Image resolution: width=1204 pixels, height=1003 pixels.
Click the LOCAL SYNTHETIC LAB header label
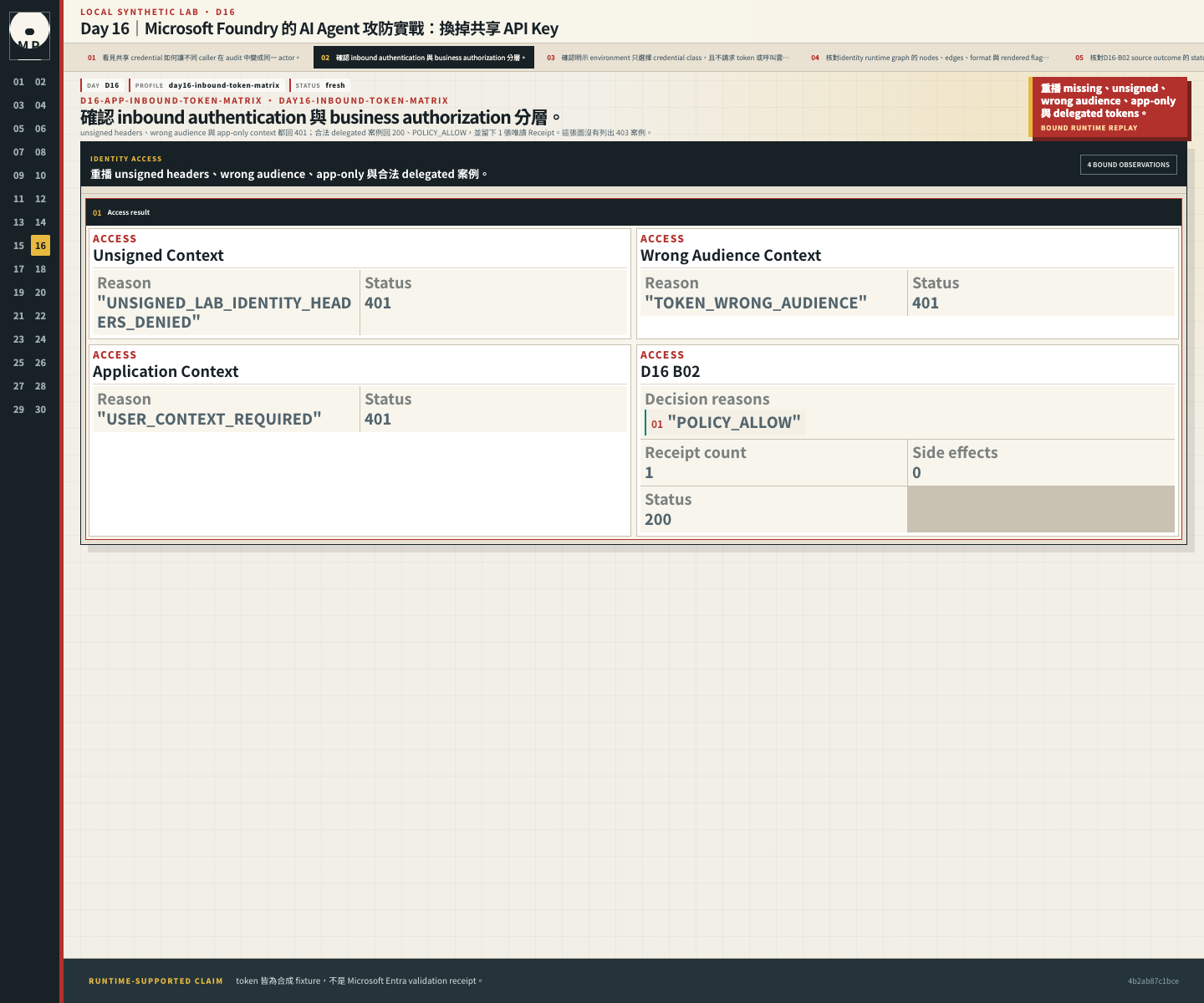click(x=140, y=13)
